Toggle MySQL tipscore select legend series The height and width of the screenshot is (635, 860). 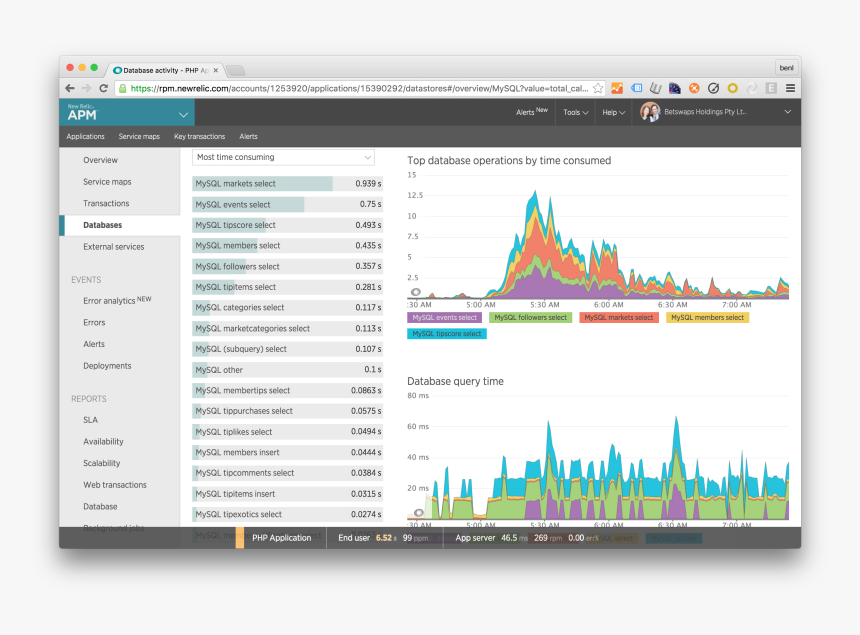pos(446,334)
